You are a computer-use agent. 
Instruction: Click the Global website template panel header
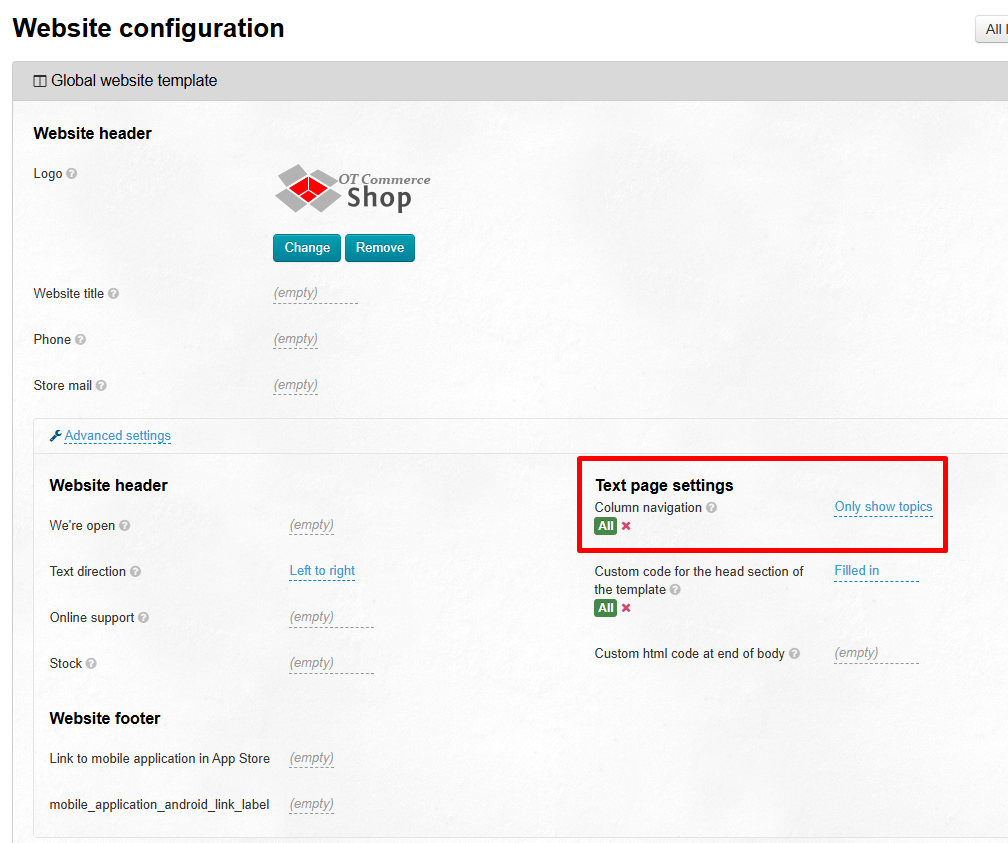tap(134, 81)
